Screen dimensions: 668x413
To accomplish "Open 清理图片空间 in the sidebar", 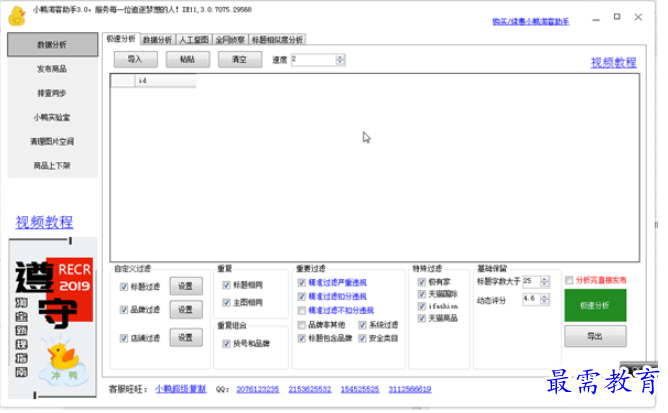I will 52,142.
